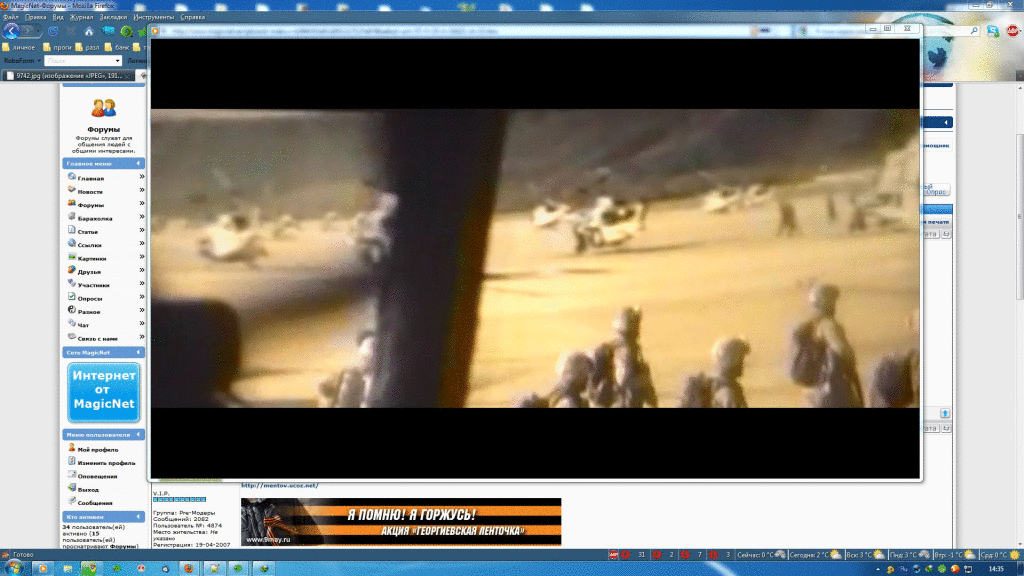
Task: Open the Форумы sidebar menu link
Action: [91, 205]
